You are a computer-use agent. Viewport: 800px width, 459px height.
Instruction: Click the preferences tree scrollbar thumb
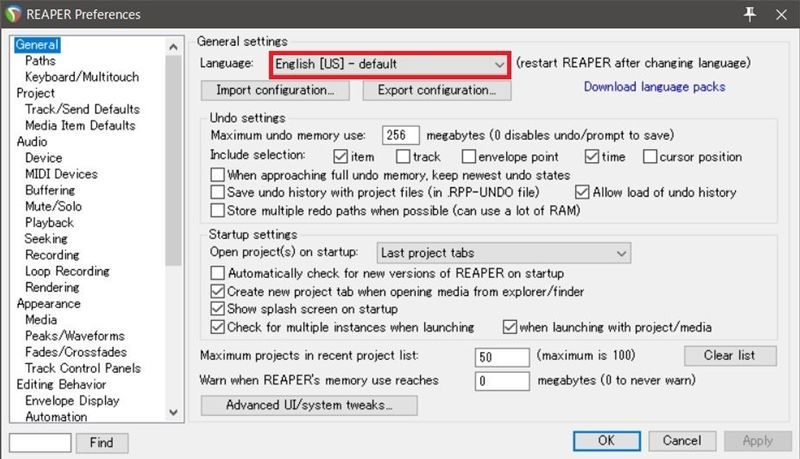[173, 161]
